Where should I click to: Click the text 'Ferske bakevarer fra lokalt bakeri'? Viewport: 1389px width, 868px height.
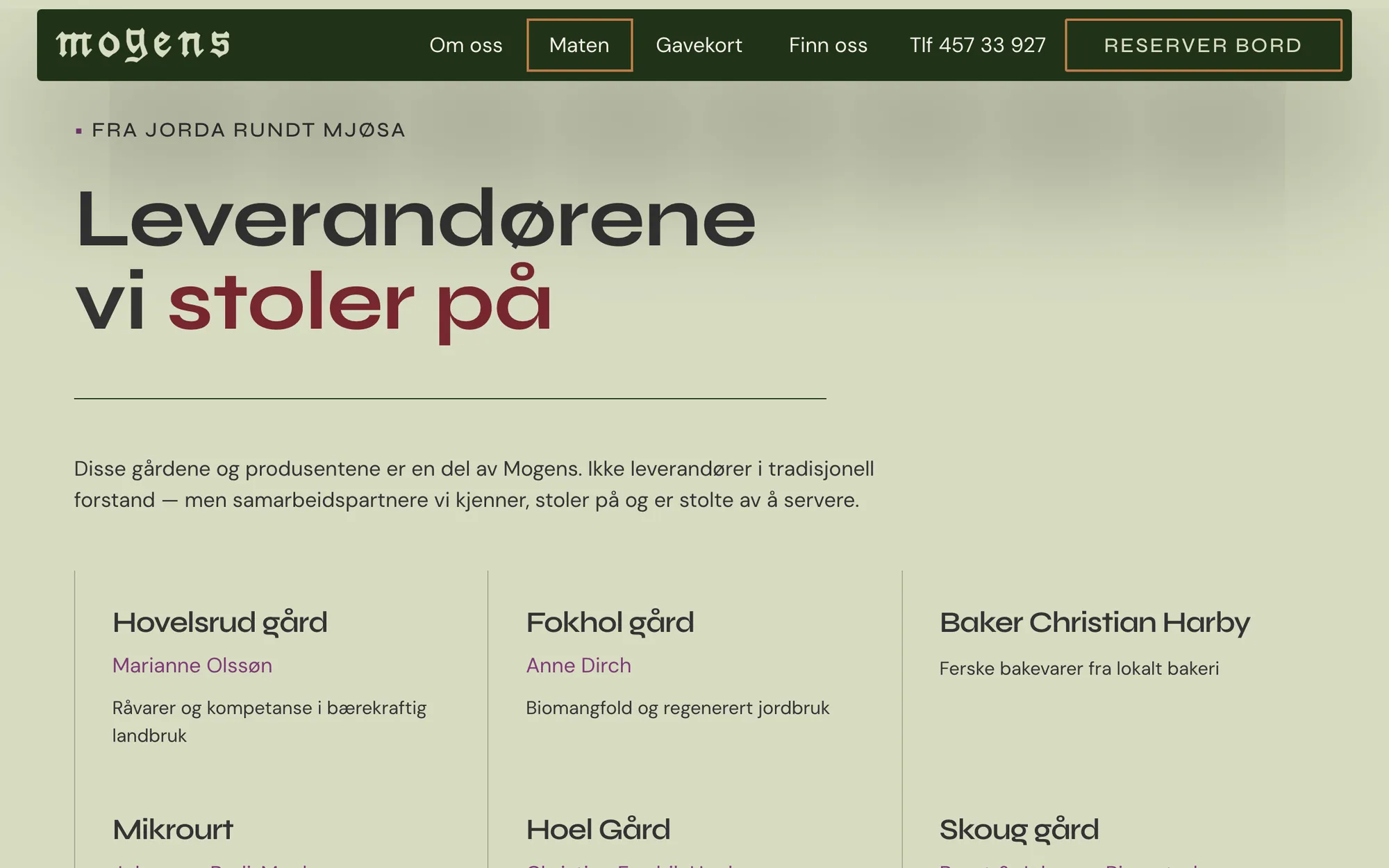click(1079, 669)
